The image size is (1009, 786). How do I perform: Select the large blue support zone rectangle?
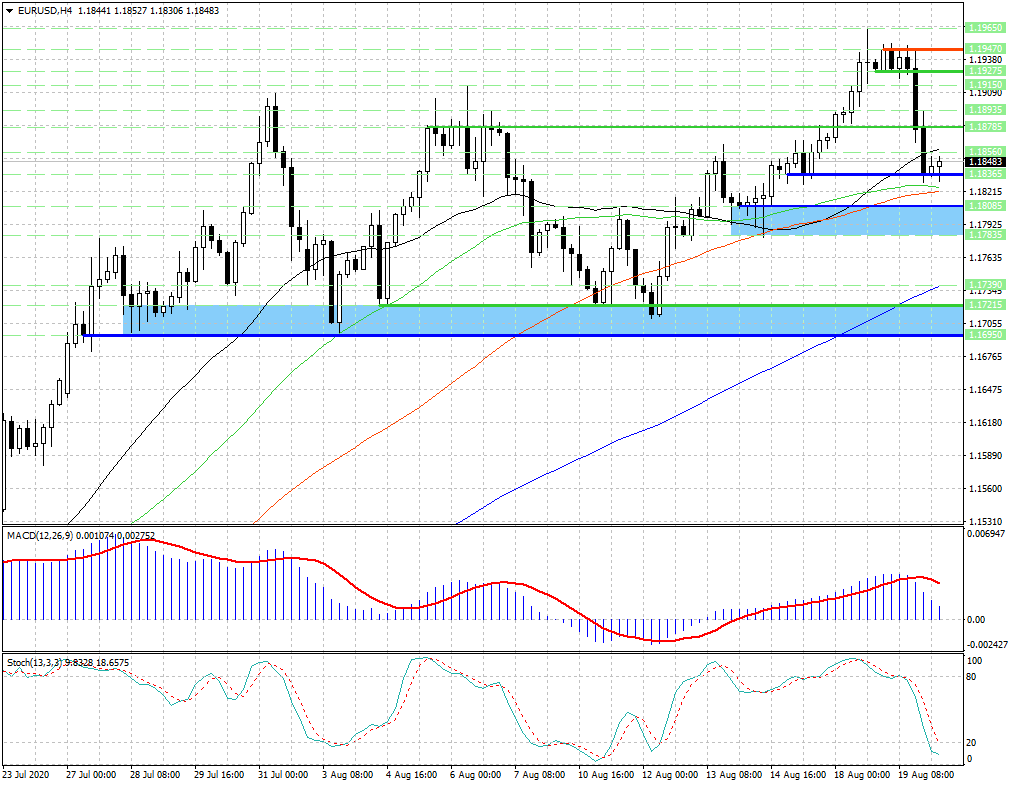(x=543, y=321)
